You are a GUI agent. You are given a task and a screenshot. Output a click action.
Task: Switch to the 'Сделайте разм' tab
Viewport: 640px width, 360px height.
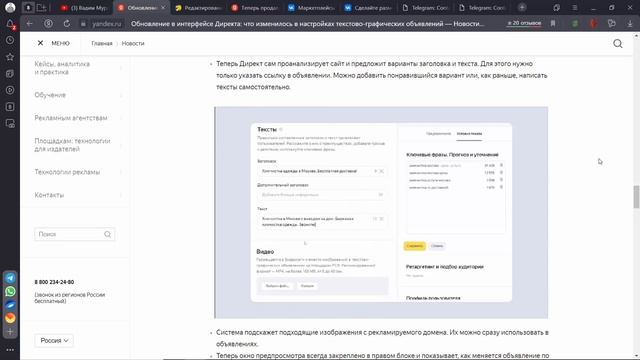coord(368,8)
